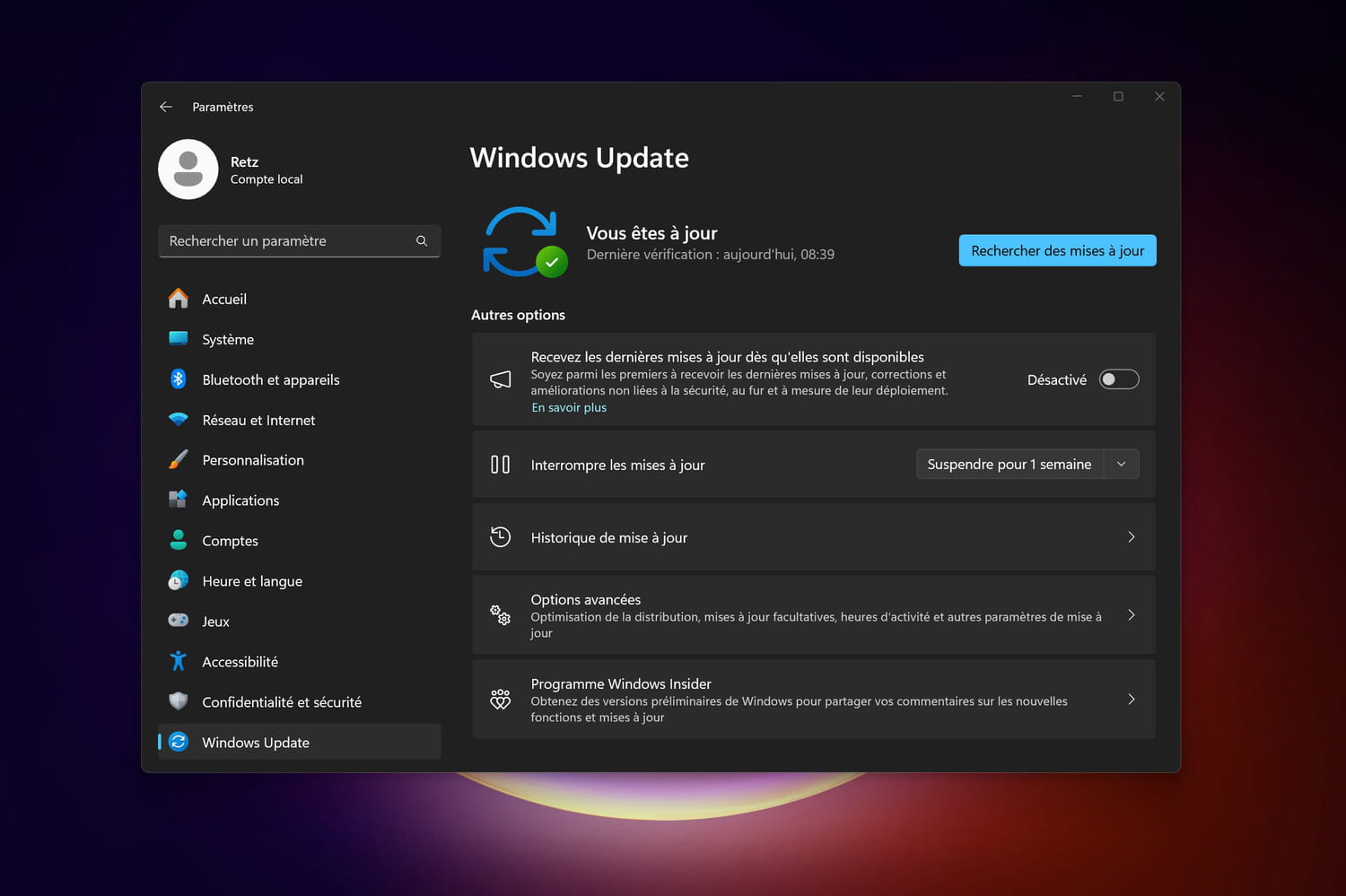Click the search magnifier icon

click(422, 241)
